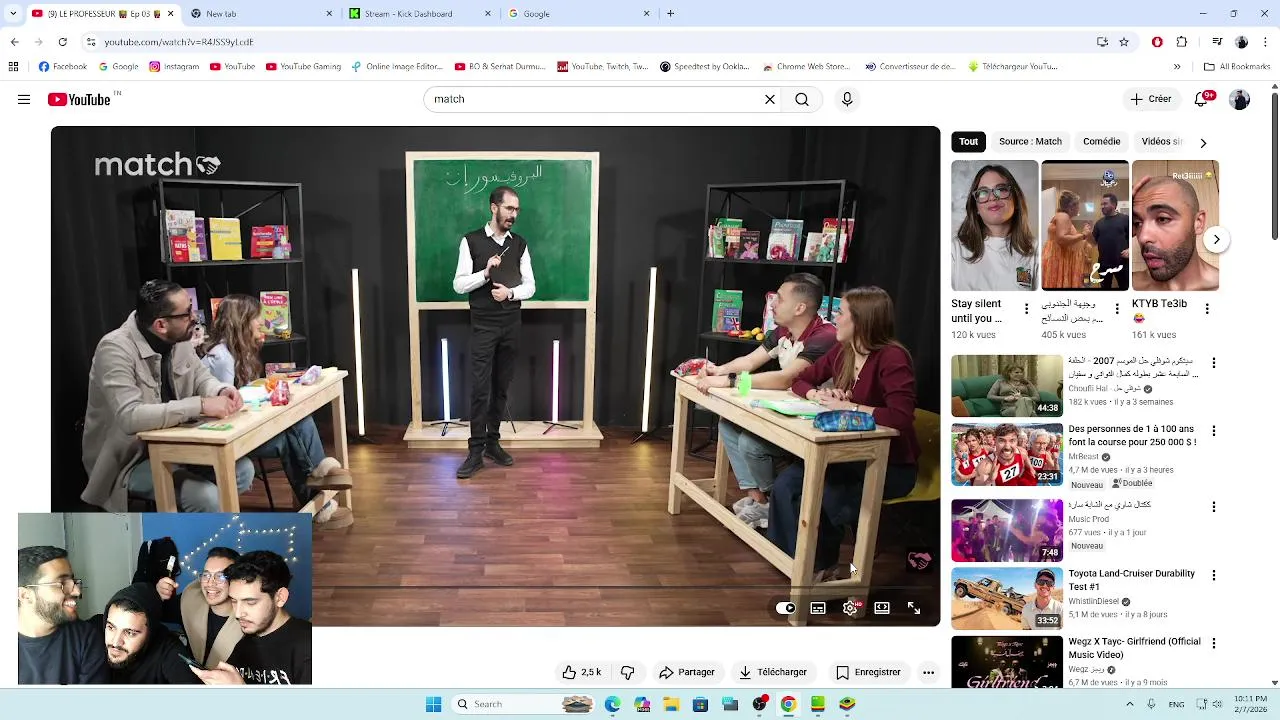Open the player settings gear

(x=850, y=608)
